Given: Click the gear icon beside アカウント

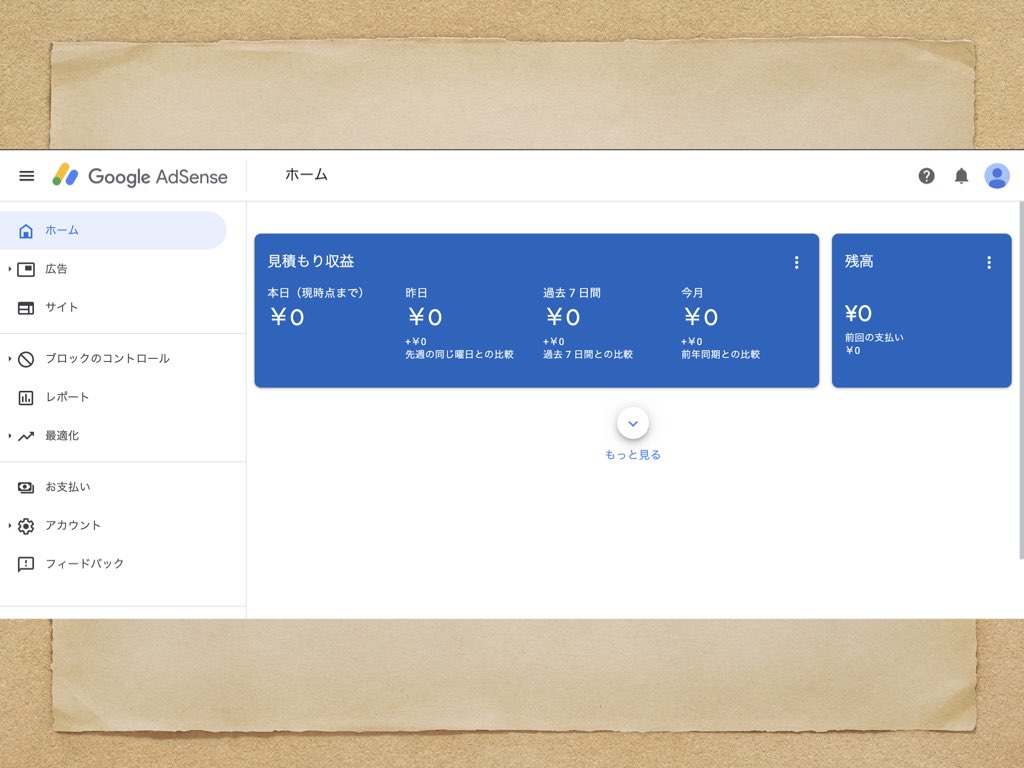Looking at the screenshot, I should (25, 526).
